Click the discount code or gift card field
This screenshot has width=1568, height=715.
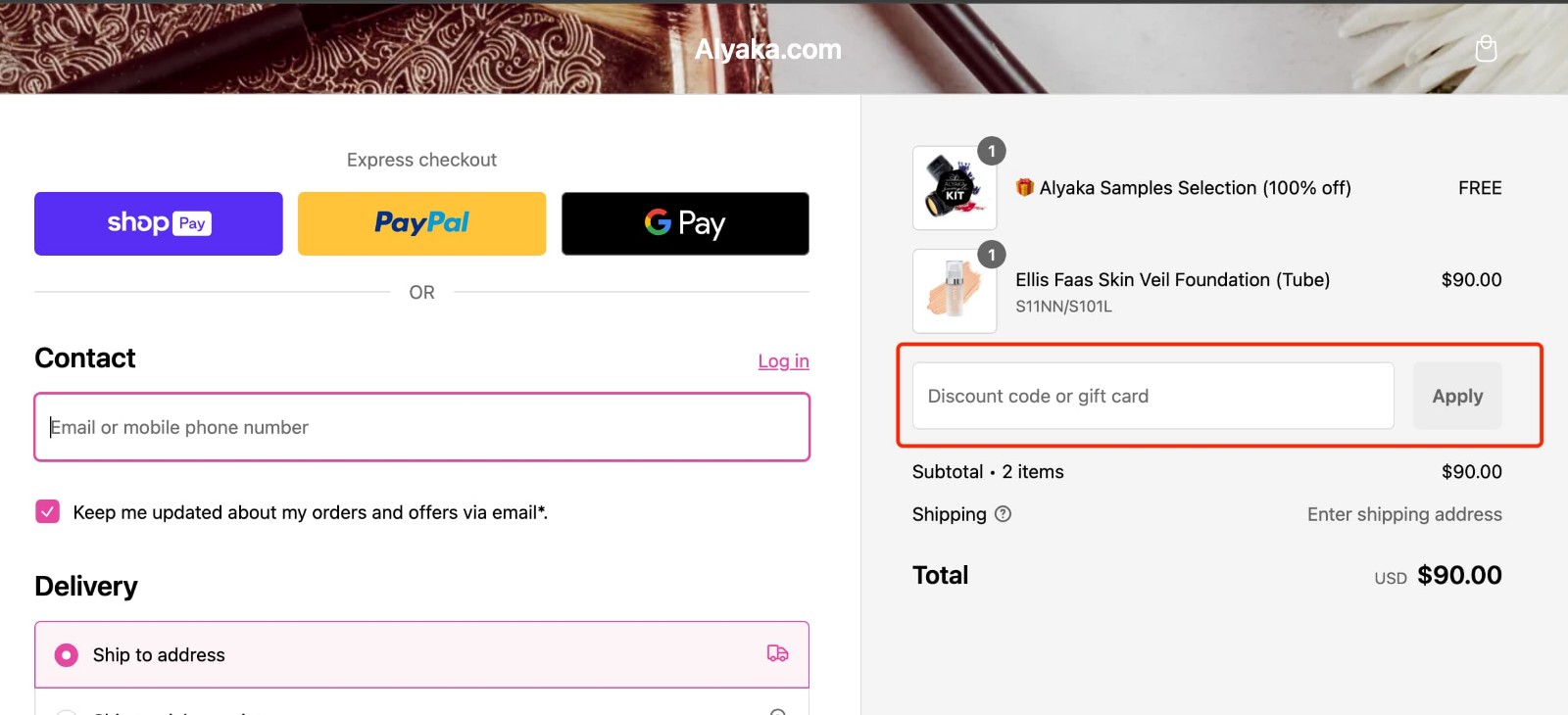pos(1151,396)
